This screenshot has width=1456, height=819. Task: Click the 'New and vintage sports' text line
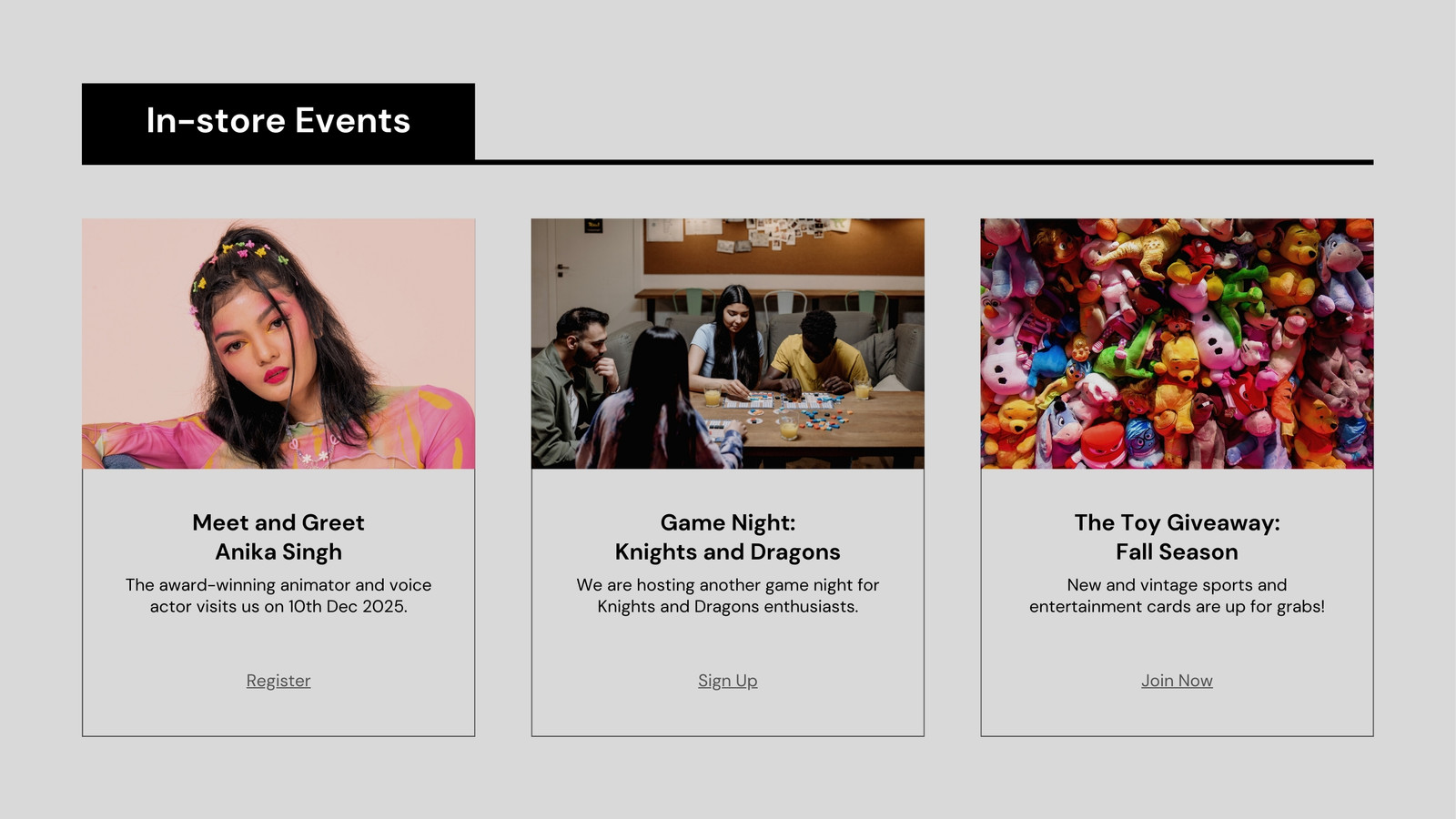[x=1177, y=585]
